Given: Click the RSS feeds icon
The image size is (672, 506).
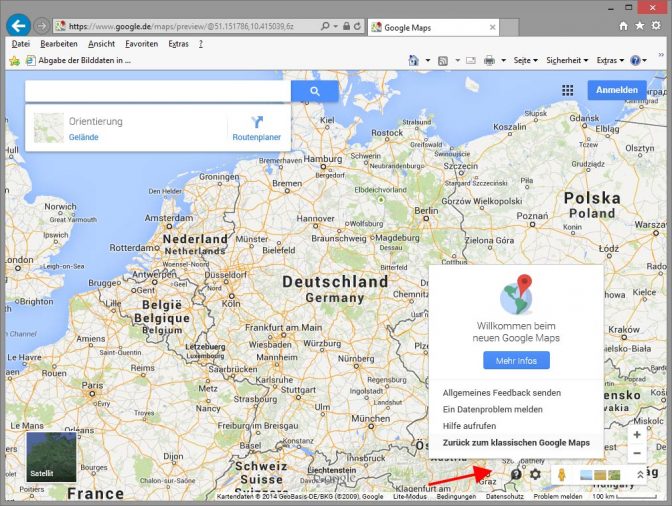Looking at the screenshot, I should [x=443, y=61].
